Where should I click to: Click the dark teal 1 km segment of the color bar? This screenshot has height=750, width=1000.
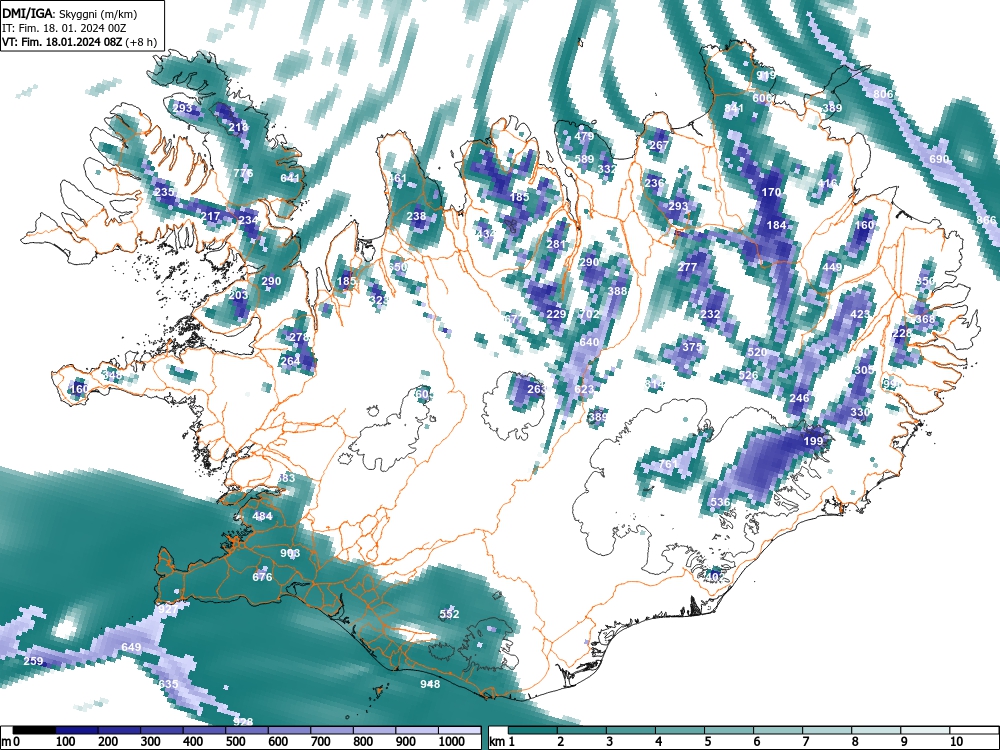pyautogui.click(x=533, y=730)
